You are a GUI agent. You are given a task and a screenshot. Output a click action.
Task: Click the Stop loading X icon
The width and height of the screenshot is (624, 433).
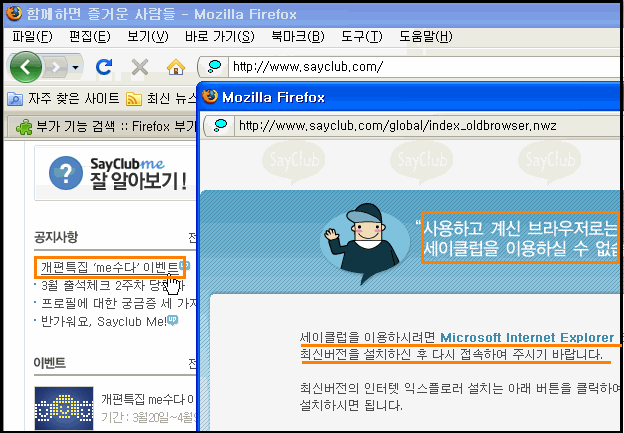140,67
